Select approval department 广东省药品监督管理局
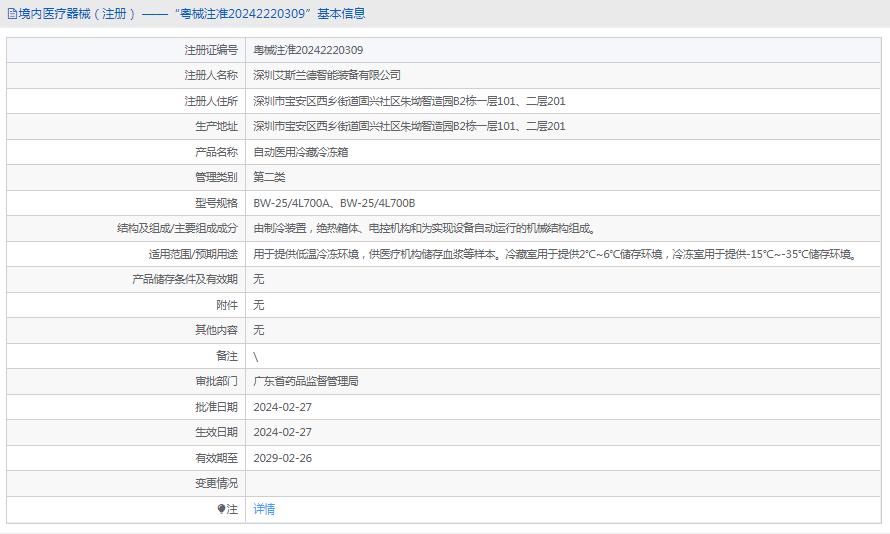 306,381
